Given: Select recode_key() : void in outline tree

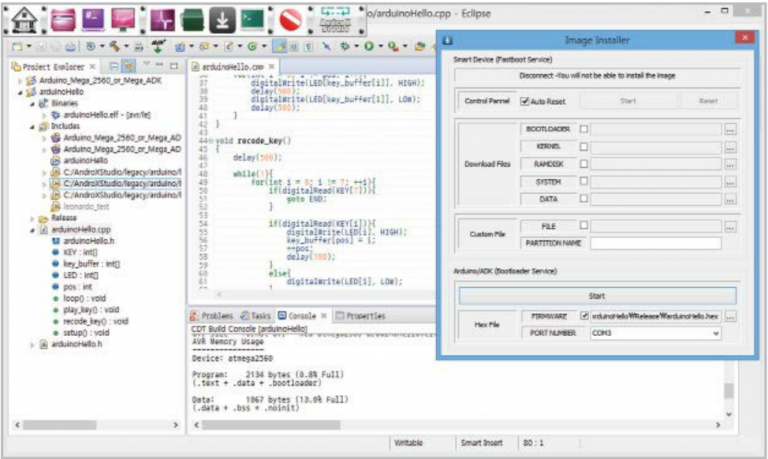Looking at the screenshot, I should click(x=96, y=321).
